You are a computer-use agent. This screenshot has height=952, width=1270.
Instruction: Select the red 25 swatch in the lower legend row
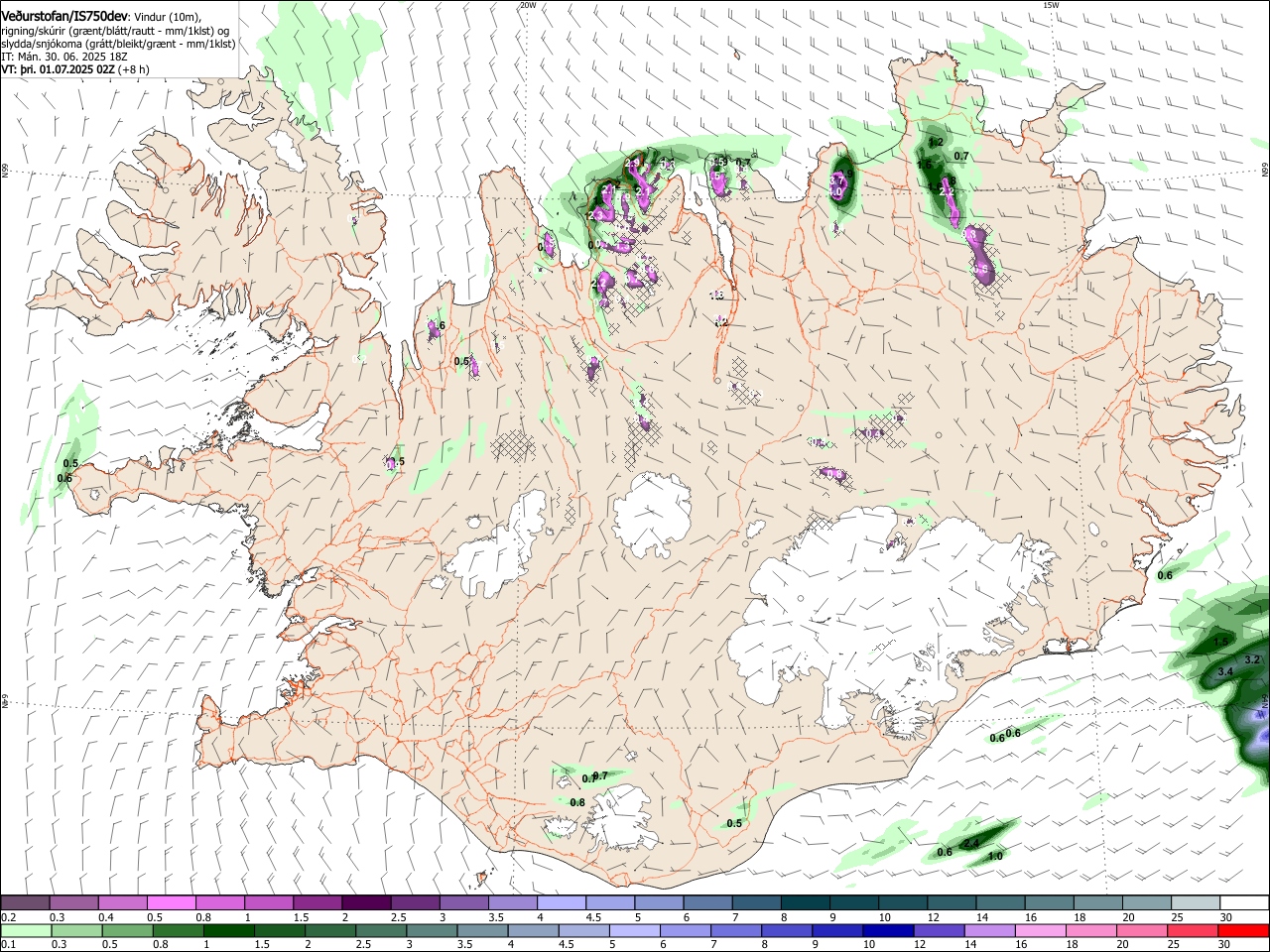pos(1194,930)
